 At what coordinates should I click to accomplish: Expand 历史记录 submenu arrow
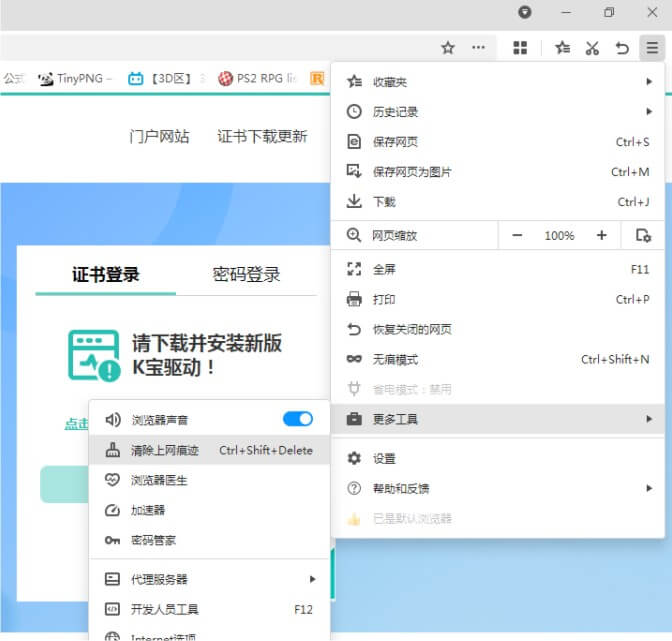point(649,111)
